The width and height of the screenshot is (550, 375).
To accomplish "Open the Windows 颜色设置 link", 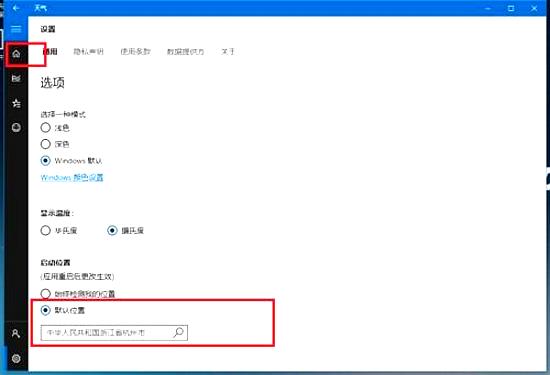I will coord(72,178).
